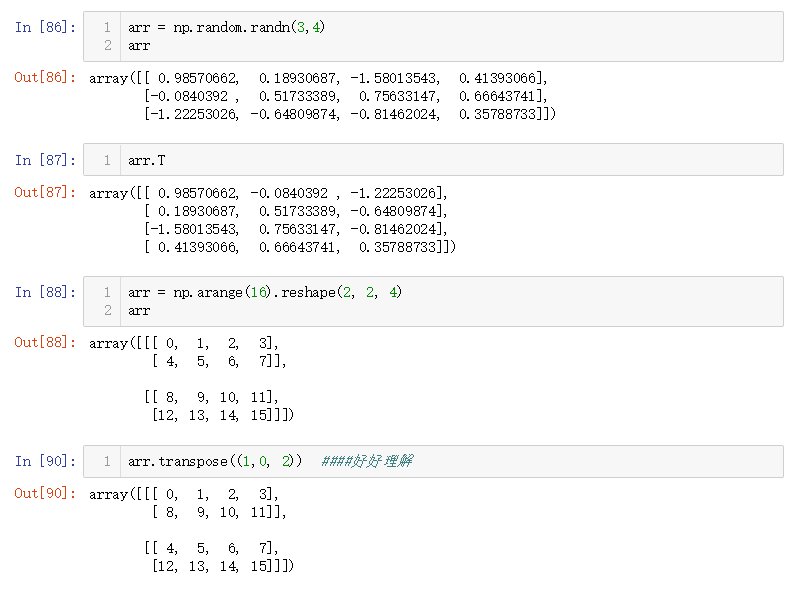Click line number 2 in cell In [88]

(107, 310)
